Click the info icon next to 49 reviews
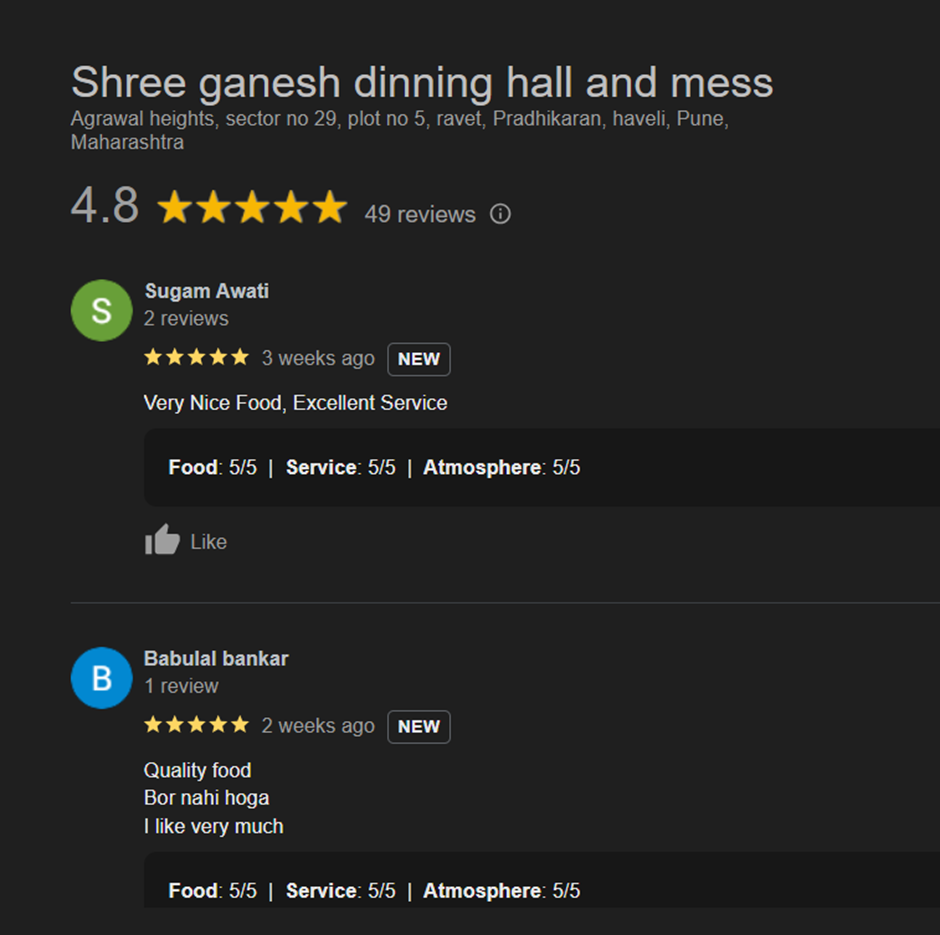 pyautogui.click(x=501, y=214)
